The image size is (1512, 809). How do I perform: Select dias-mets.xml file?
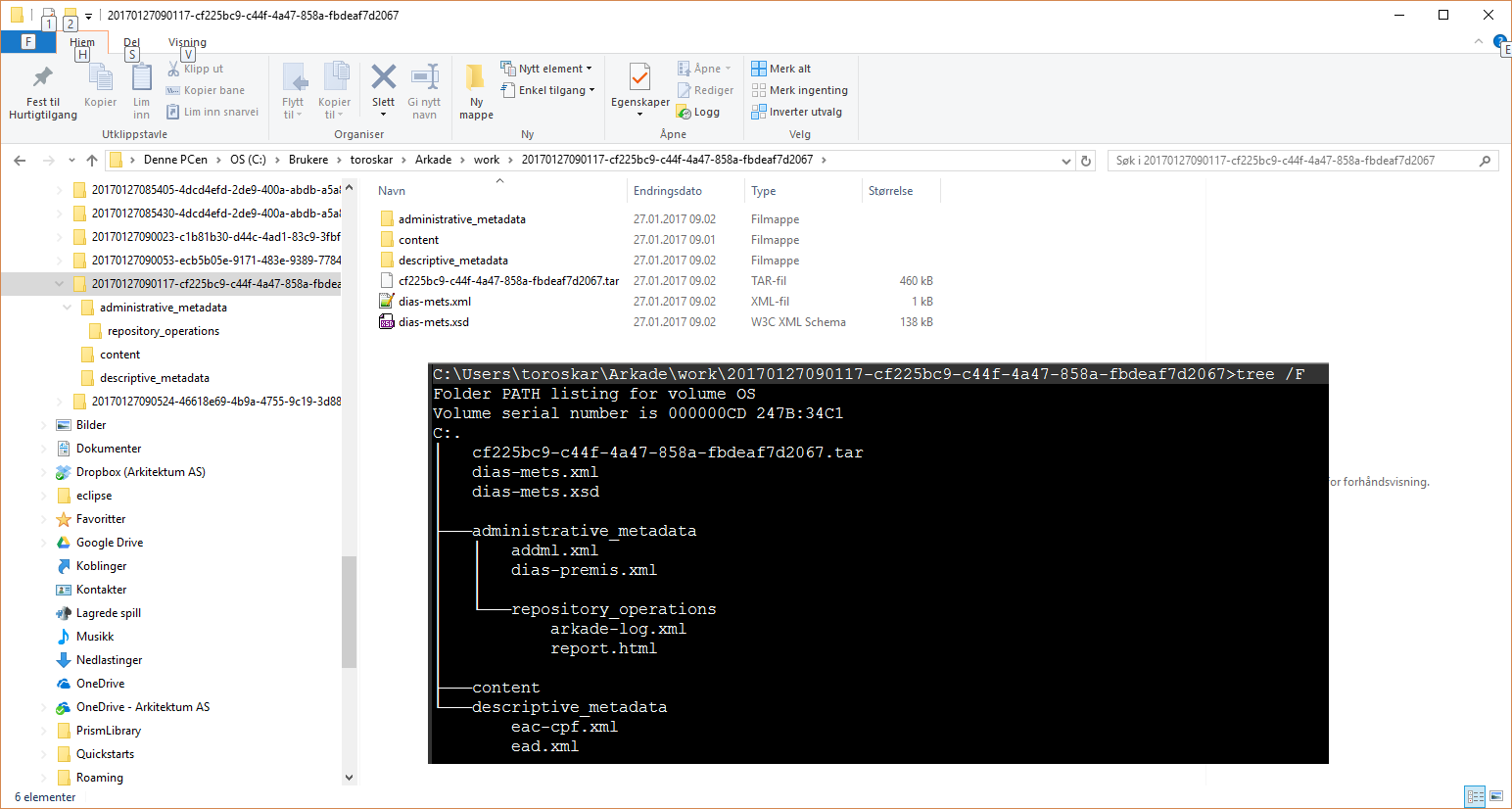coord(435,302)
